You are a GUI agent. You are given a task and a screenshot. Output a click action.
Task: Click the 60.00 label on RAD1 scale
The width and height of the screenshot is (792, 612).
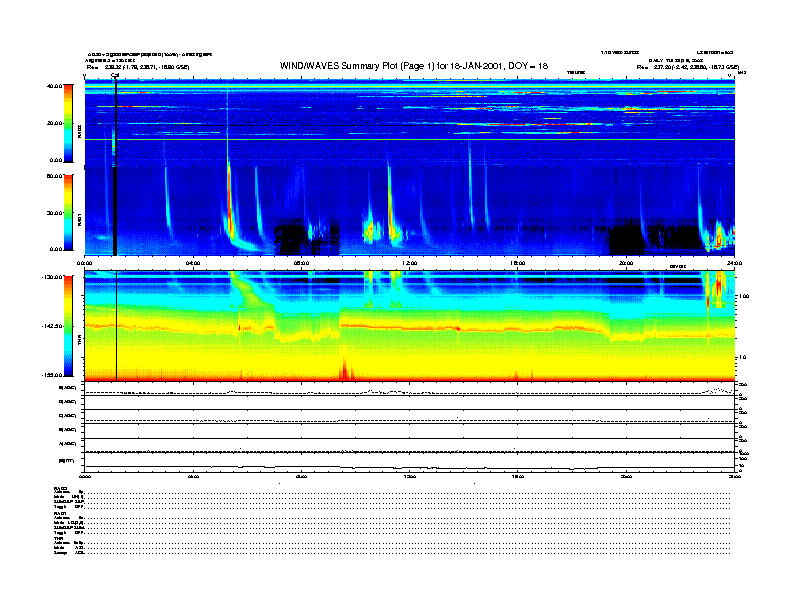[54, 176]
